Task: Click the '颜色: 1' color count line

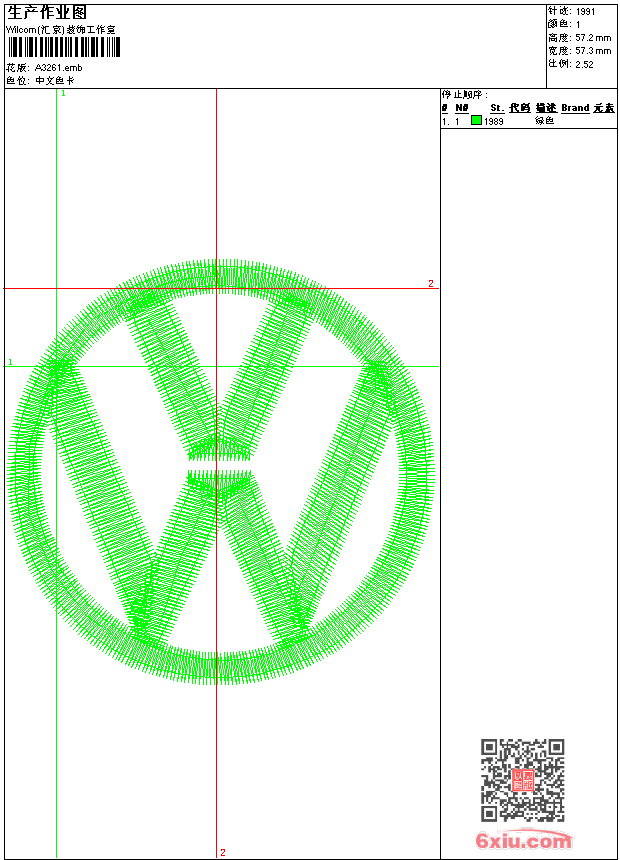Action: coord(564,24)
